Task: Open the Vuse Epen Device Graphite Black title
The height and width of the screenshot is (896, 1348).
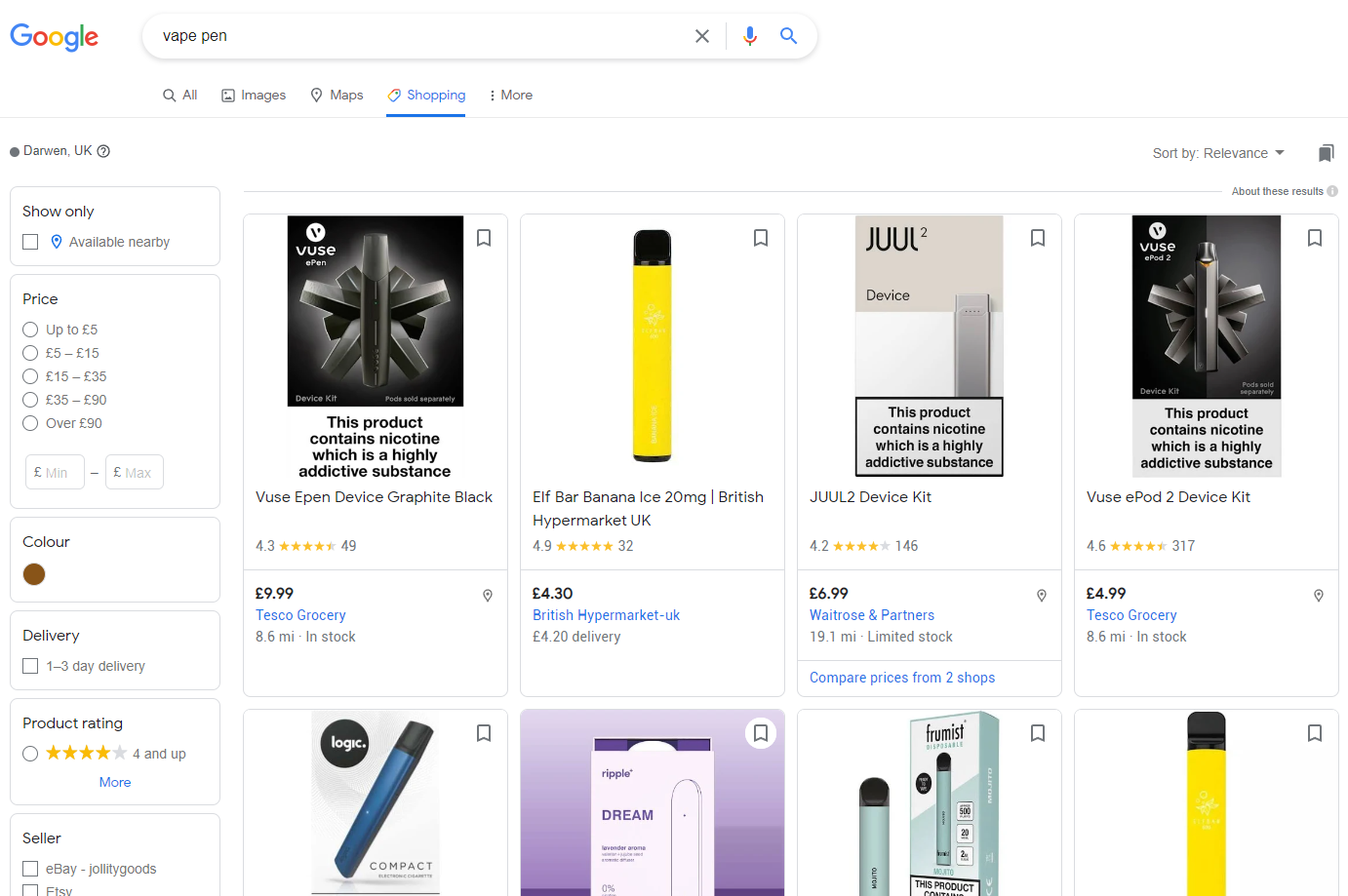Action: pos(375,497)
